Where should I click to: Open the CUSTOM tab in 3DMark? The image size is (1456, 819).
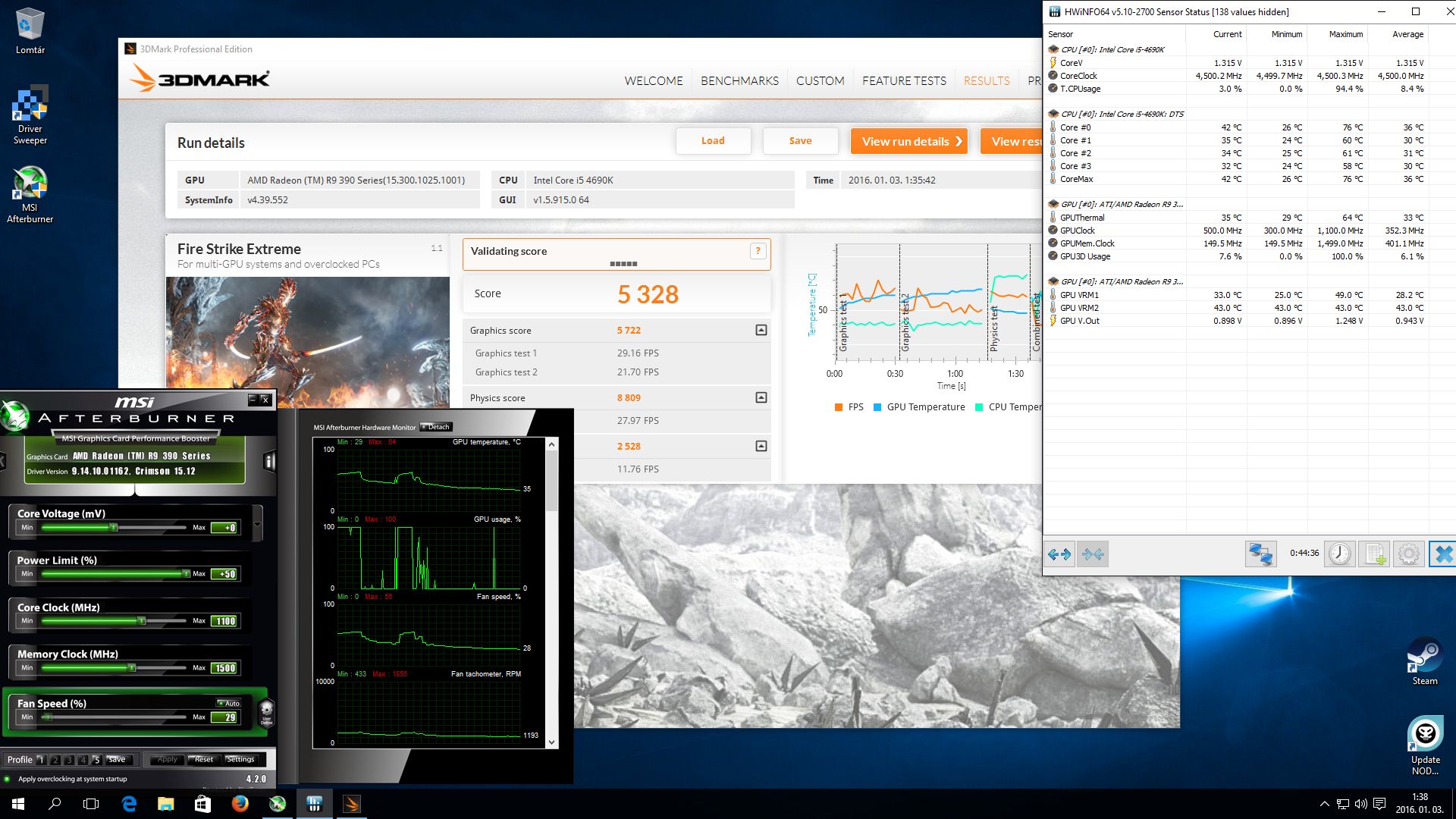pos(820,80)
